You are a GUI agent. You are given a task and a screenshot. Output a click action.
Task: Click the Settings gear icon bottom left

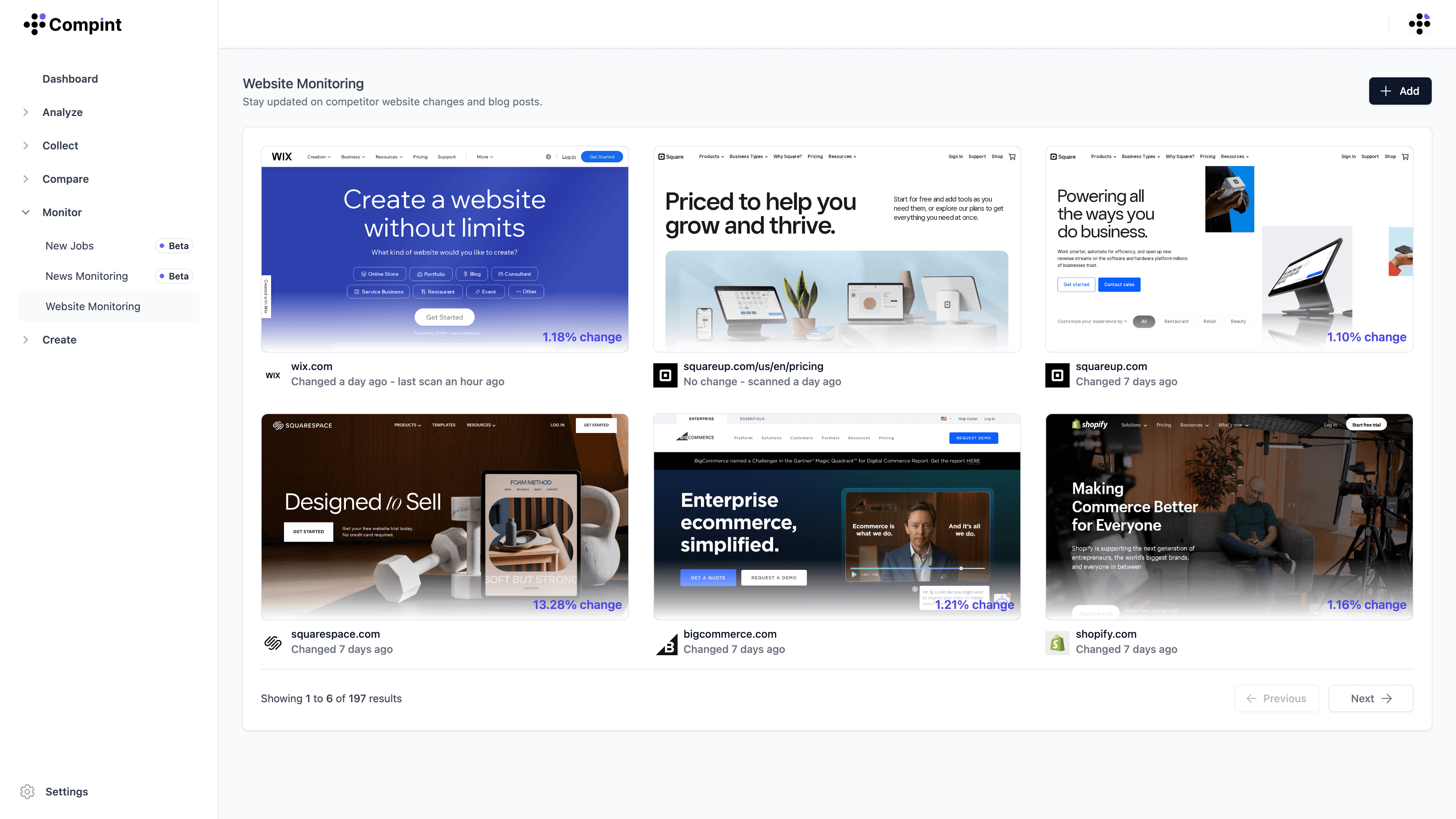click(27, 791)
